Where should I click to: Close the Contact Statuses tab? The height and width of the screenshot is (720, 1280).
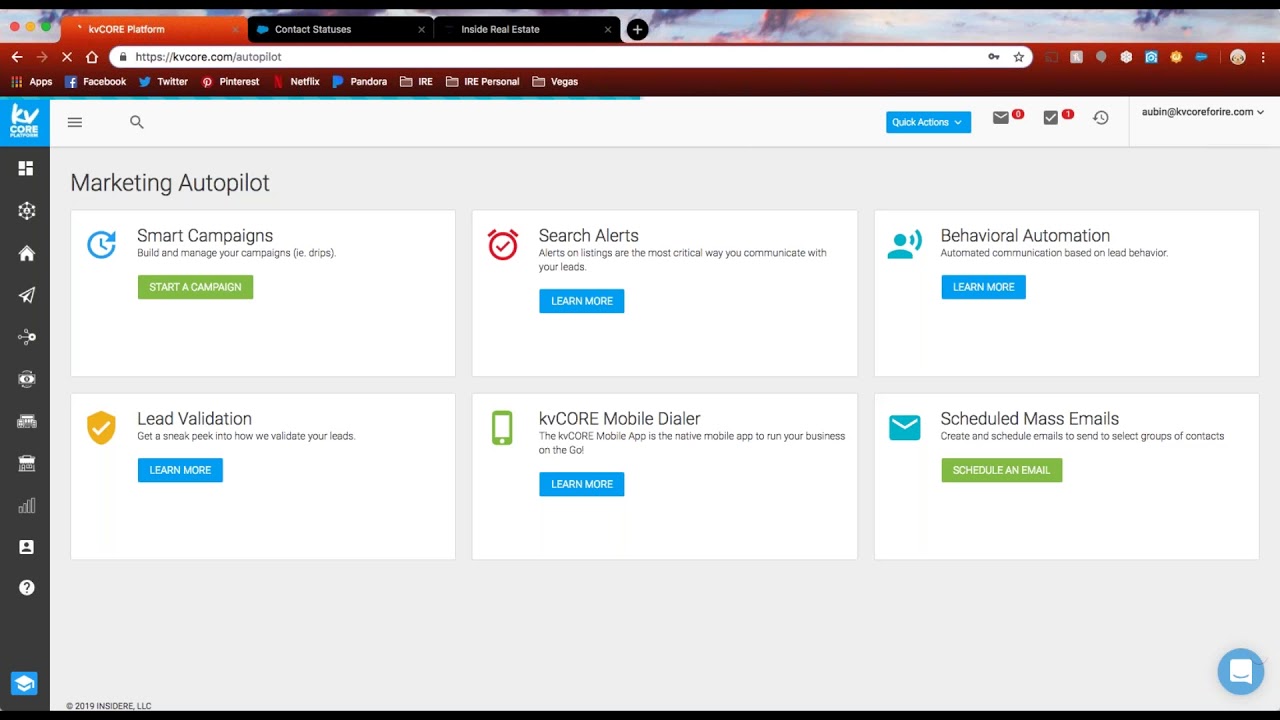pyautogui.click(x=421, y=29)
